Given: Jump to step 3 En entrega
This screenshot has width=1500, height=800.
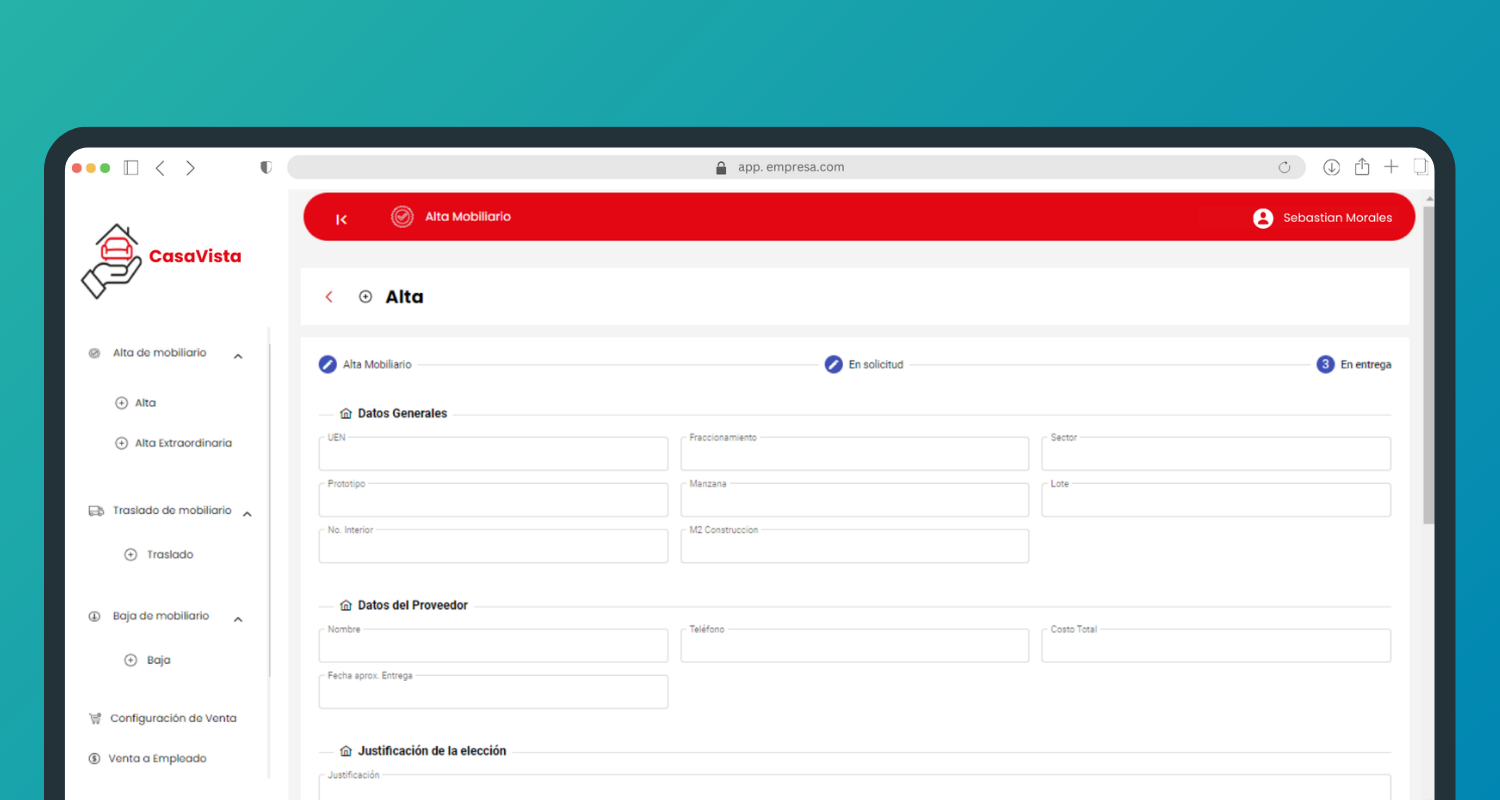Looking at the screenshot, I should point(1354,365).
